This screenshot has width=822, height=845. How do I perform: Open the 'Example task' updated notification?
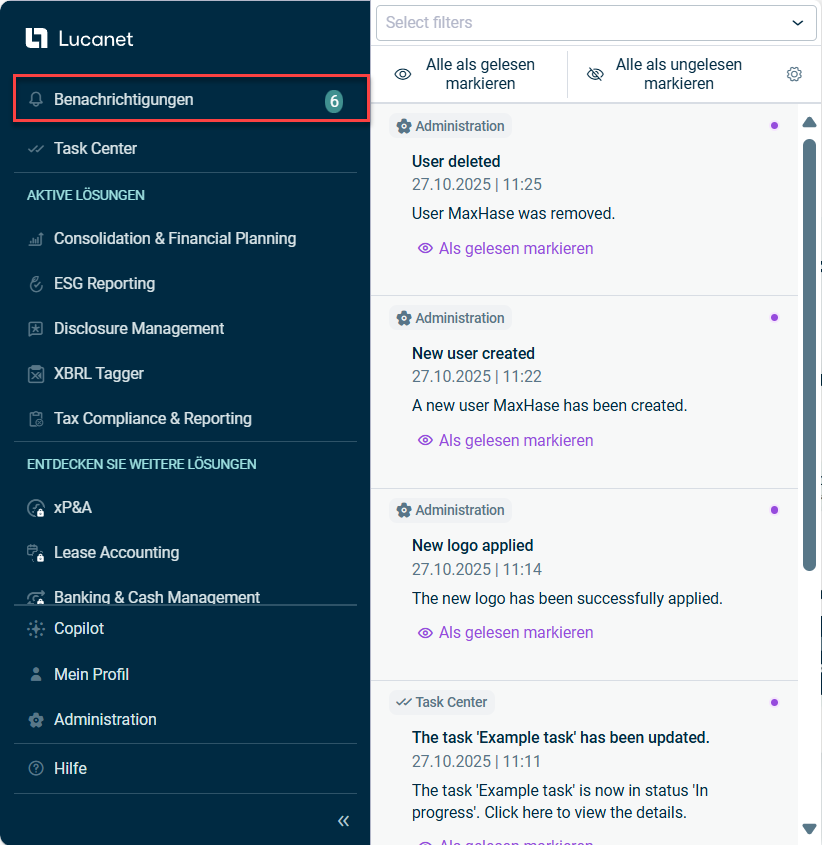pyautogui.click(x=560, y=738)
